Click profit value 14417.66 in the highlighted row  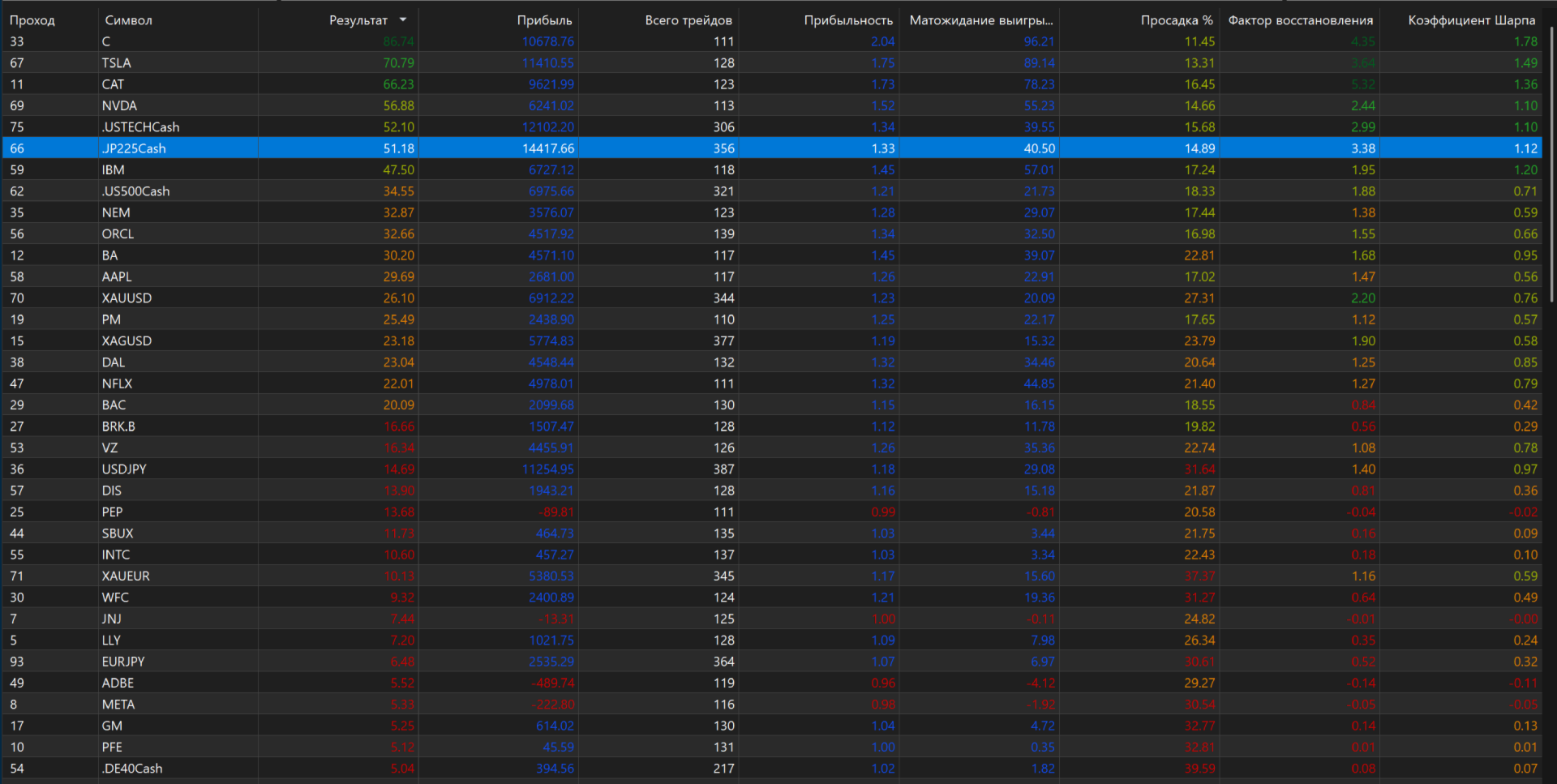tap(548, 148)
